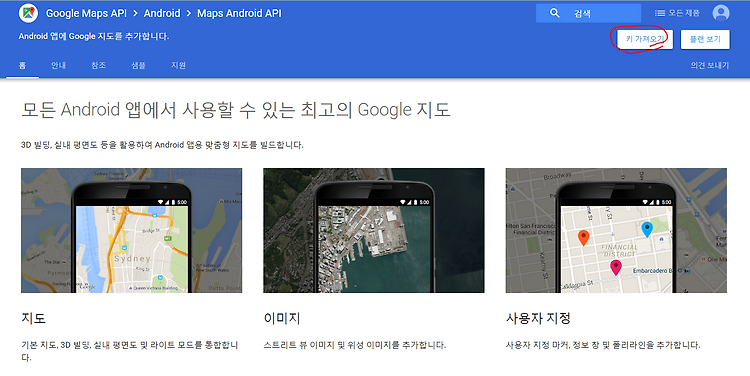
Task: Open the 모든 제품 list icon
Action: (x=660, y=13)
